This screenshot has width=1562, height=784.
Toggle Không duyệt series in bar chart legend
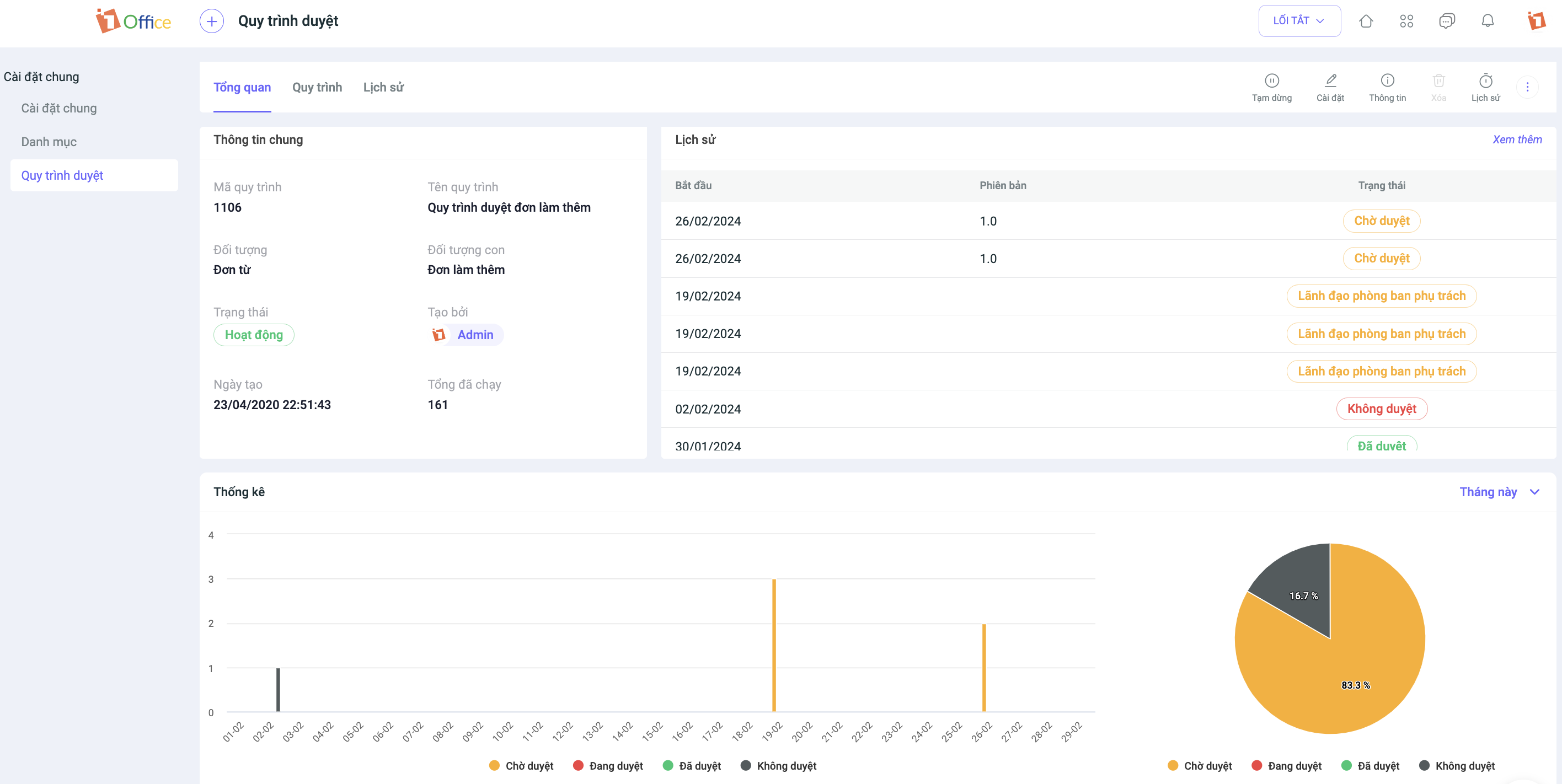coord(779,766)
